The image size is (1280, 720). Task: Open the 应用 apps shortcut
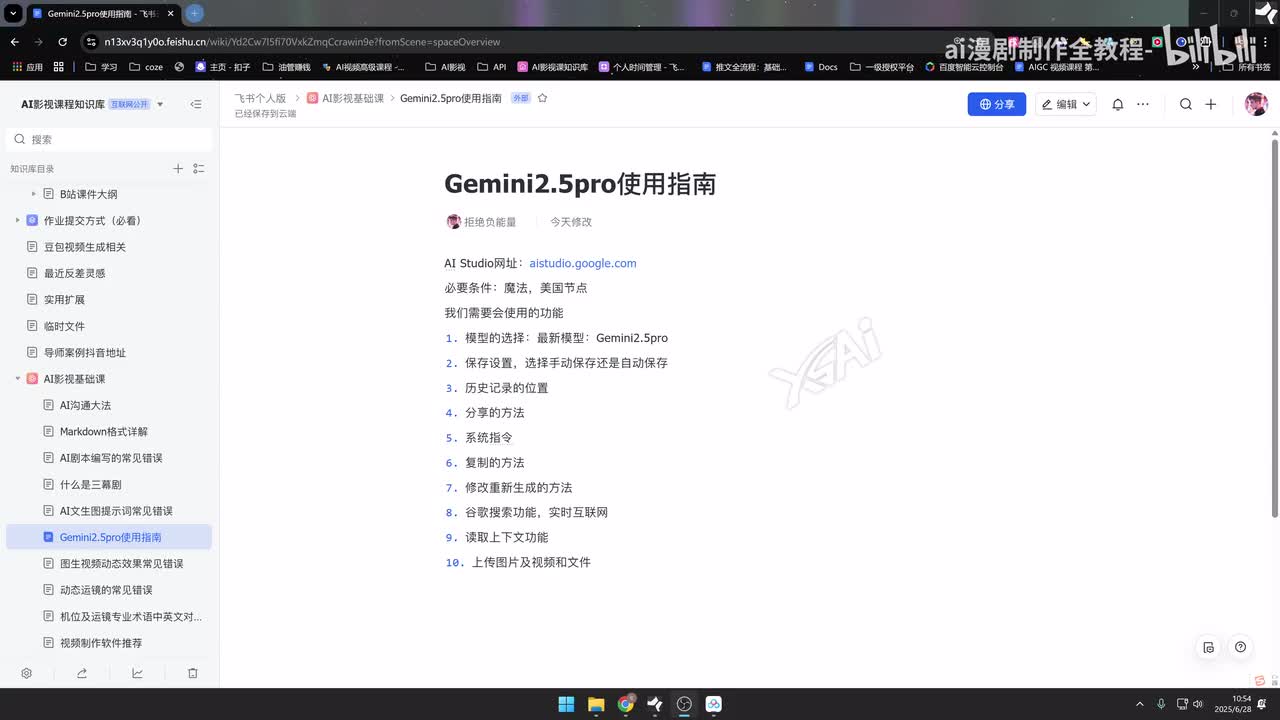click(27, 67)
